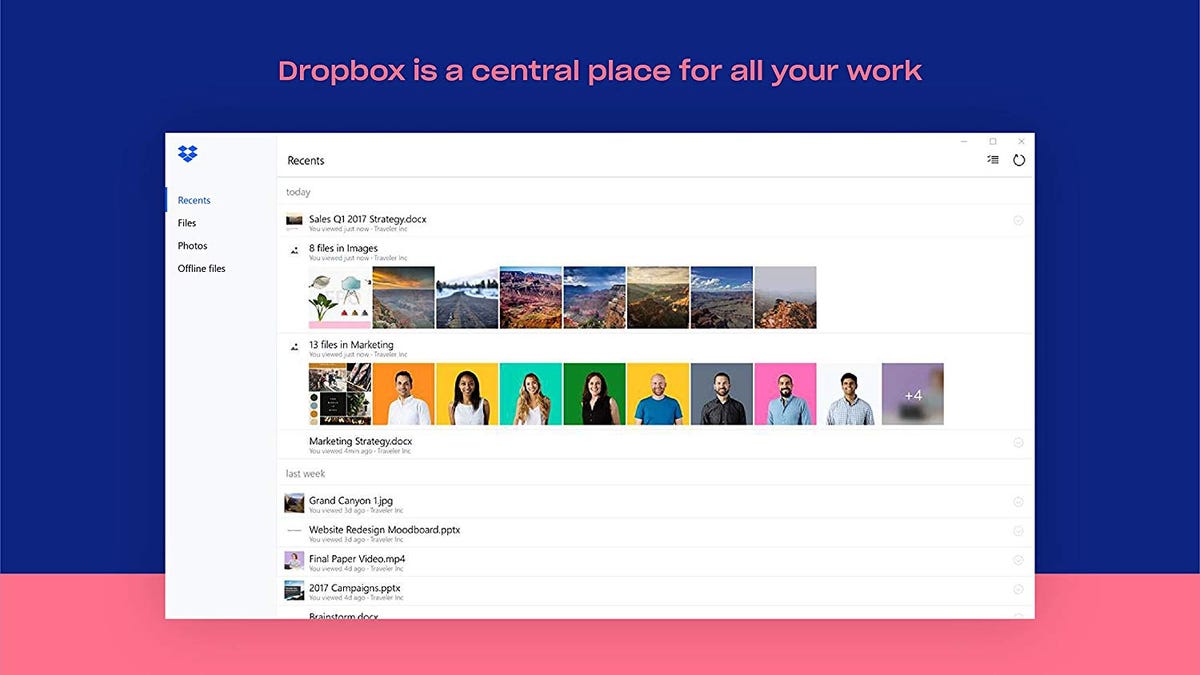
Task: Enable multi-select mode with the checklist icon
Action: click(x=992, y=160)
